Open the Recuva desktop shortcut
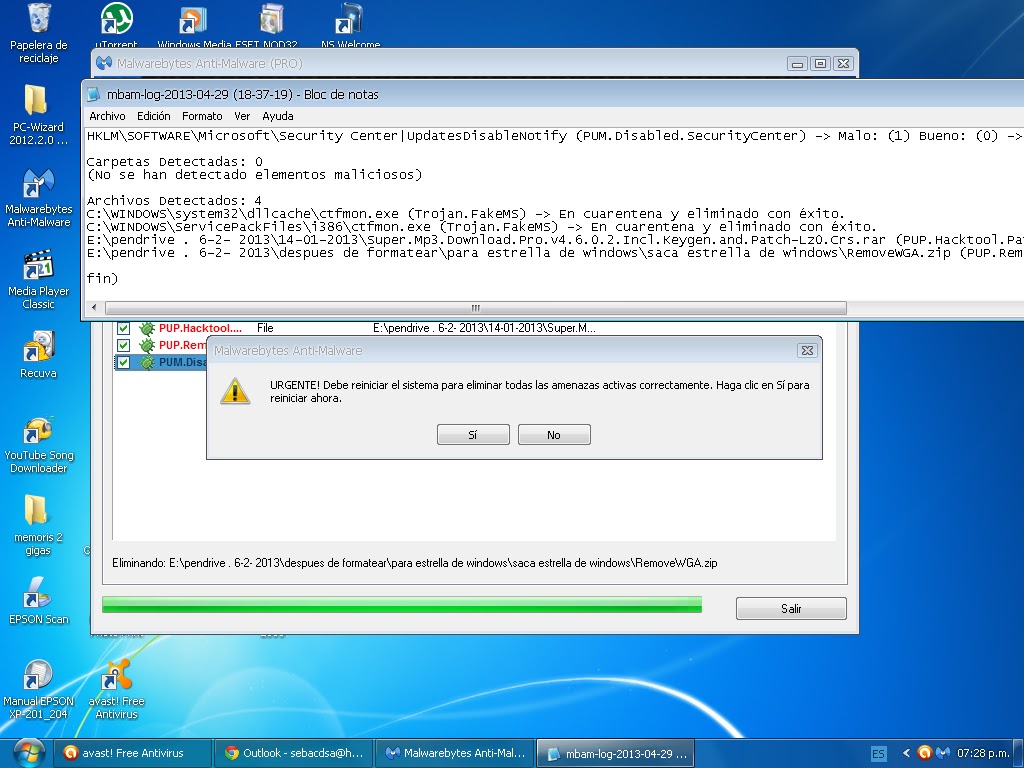1024x768 pixels. (38, 355)
